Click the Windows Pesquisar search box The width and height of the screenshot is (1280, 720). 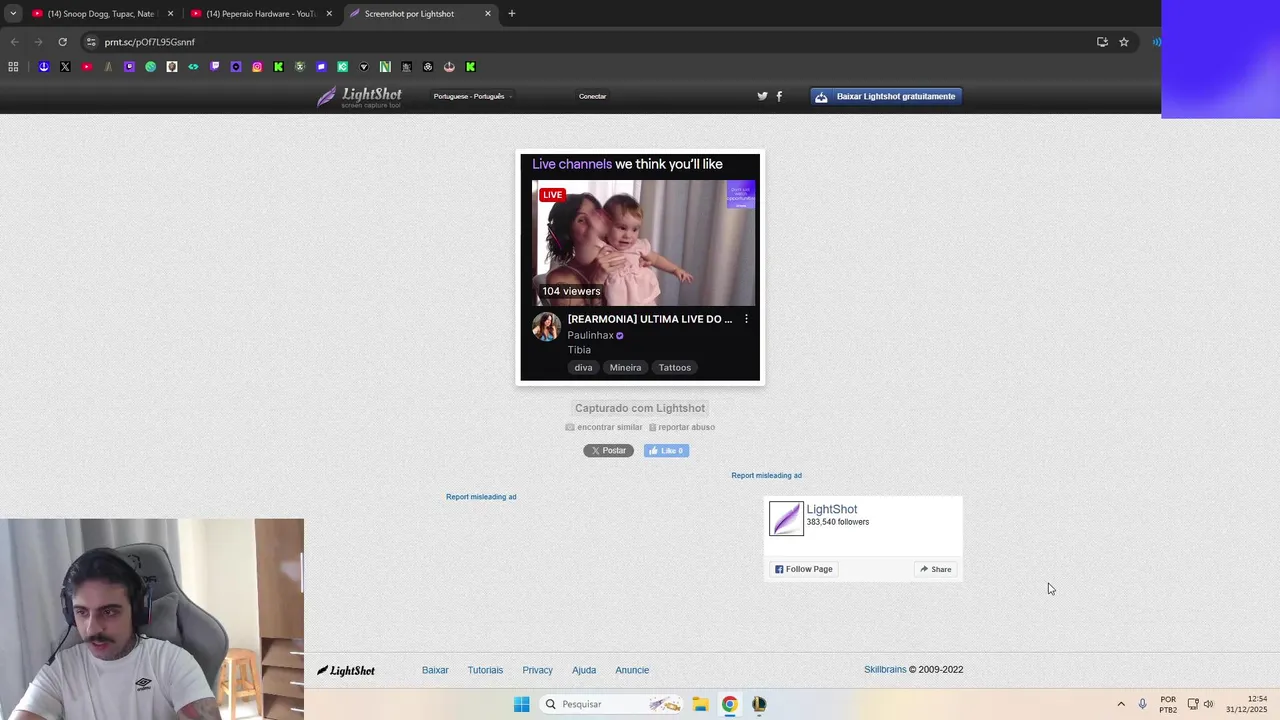pyautogui.click(x=613, y=704)
